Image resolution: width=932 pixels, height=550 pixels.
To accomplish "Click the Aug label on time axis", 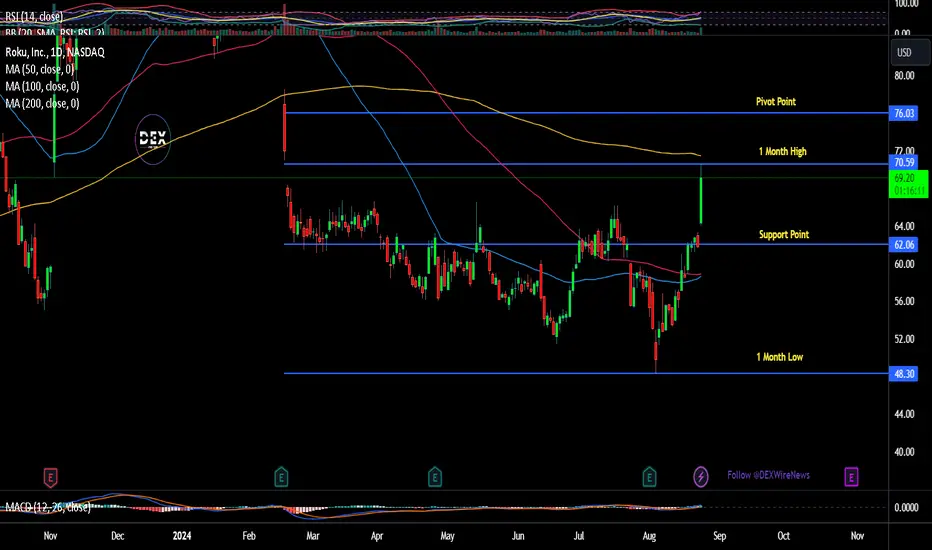I will click(x=649, y=536).
